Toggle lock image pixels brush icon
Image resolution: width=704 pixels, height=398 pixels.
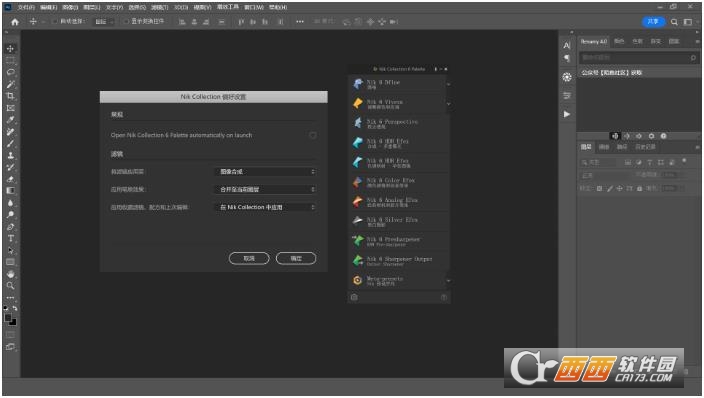click(610, 189)
